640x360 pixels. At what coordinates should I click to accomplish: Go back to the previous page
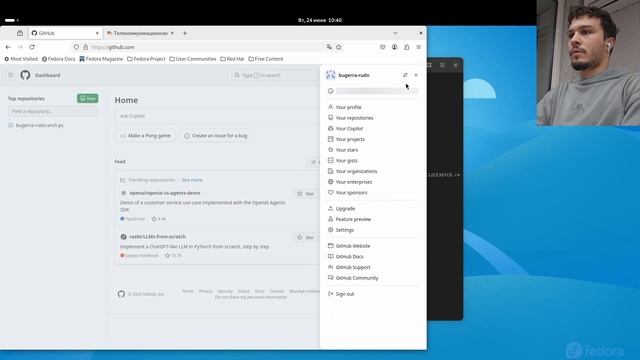point(8,47)
